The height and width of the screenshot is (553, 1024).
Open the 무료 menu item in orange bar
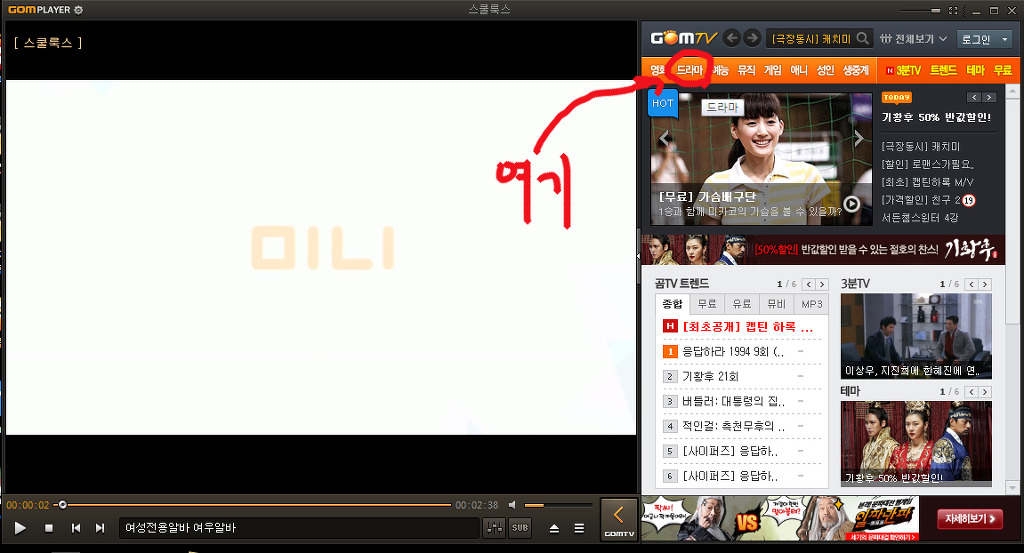tap(1002, 71)
